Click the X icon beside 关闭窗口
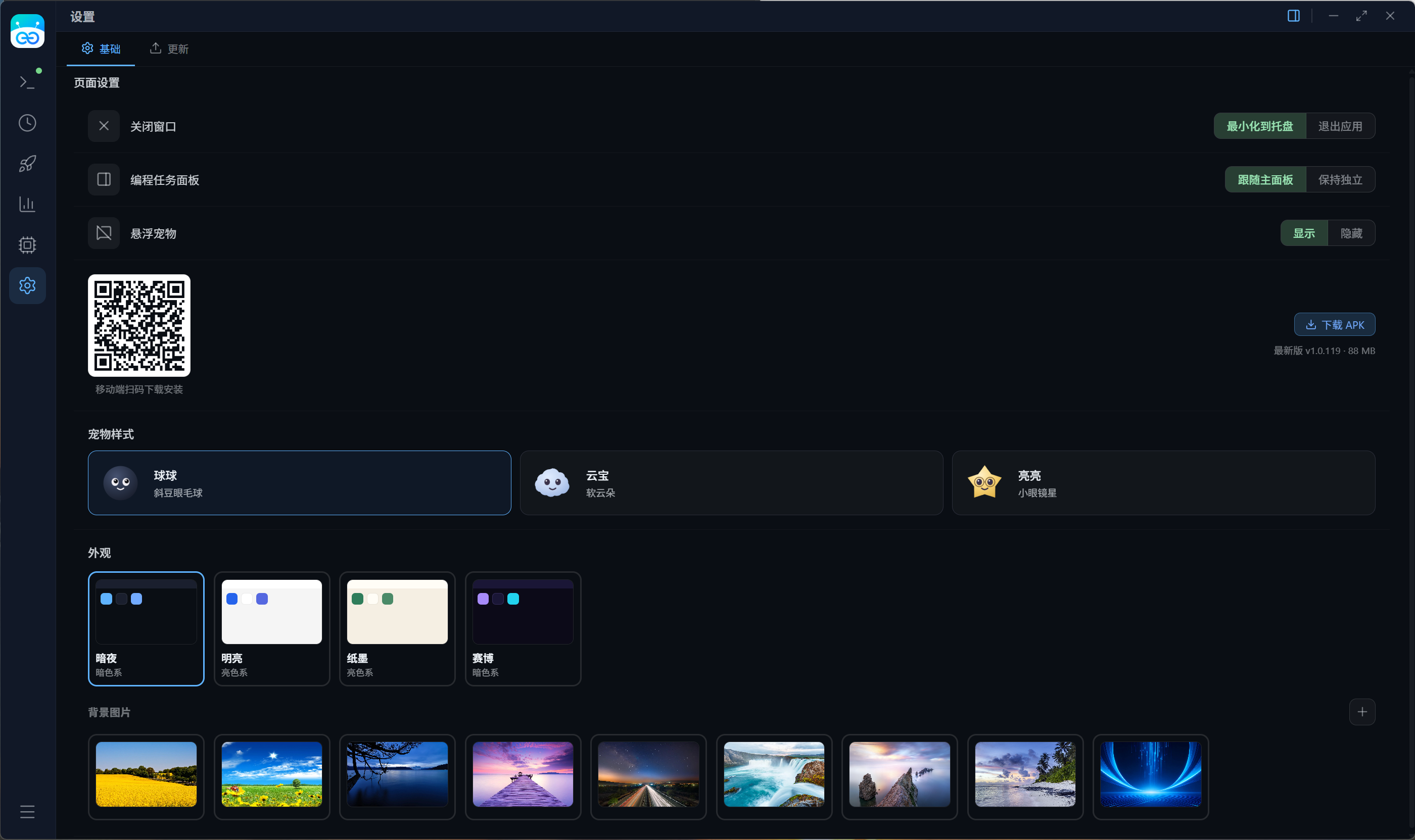 coord(104,126)
